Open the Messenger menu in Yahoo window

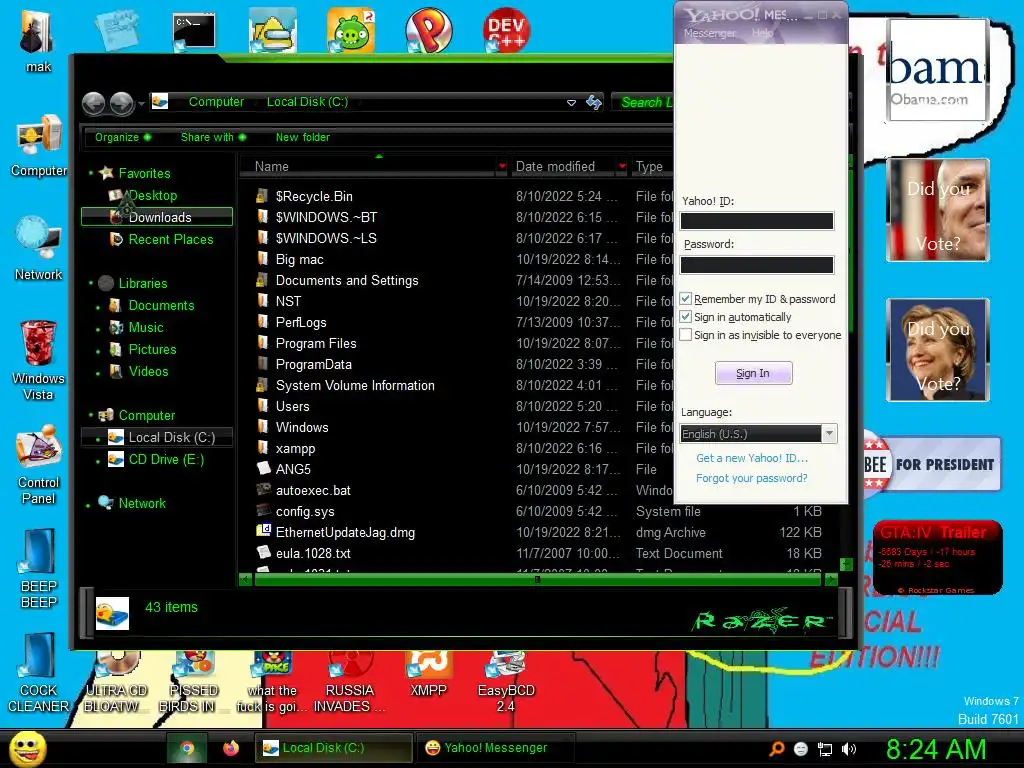pyautogui.click(x=709, y=33)
